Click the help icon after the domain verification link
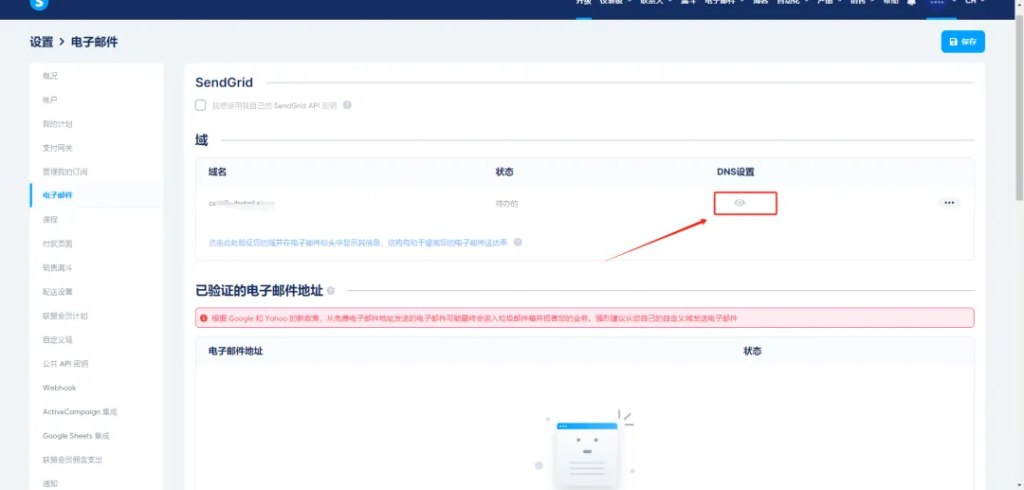This screenshot has height=490, width=1024. (518, 242)
